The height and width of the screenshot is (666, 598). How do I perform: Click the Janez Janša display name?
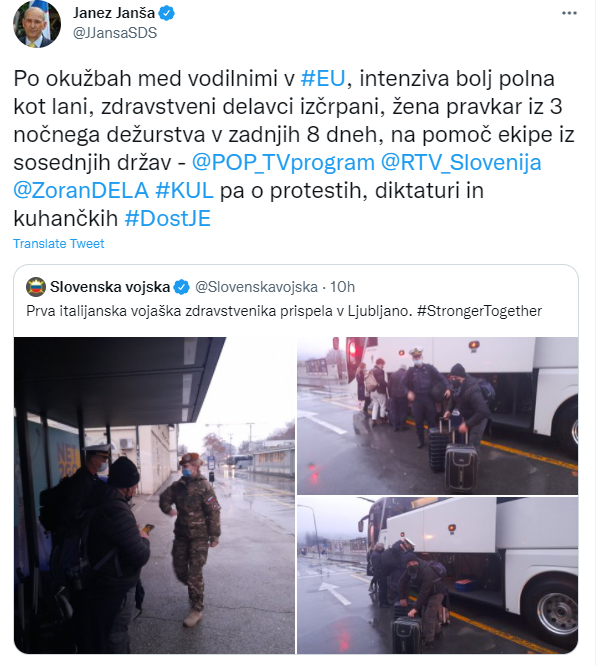point(114,13)
